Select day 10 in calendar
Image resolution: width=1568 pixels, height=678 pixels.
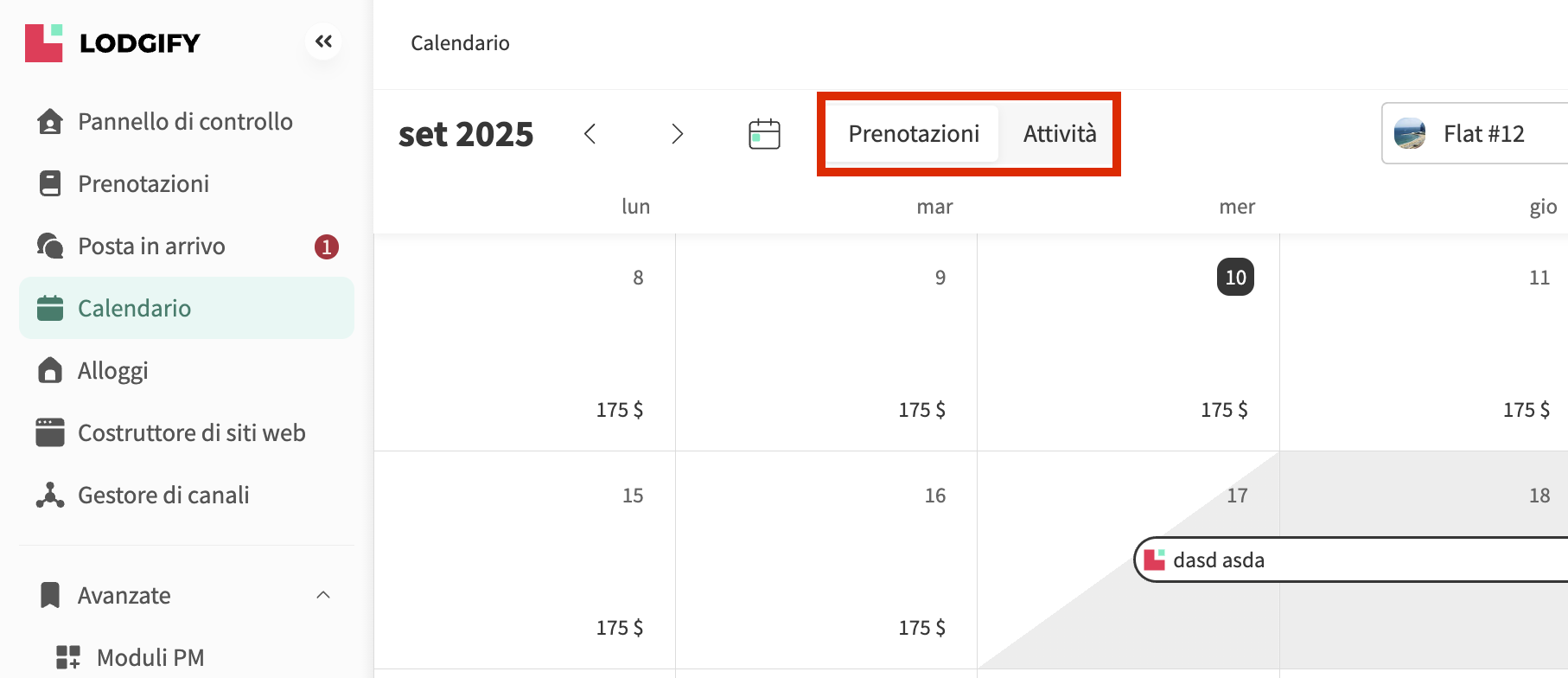tap(1235, 278)
